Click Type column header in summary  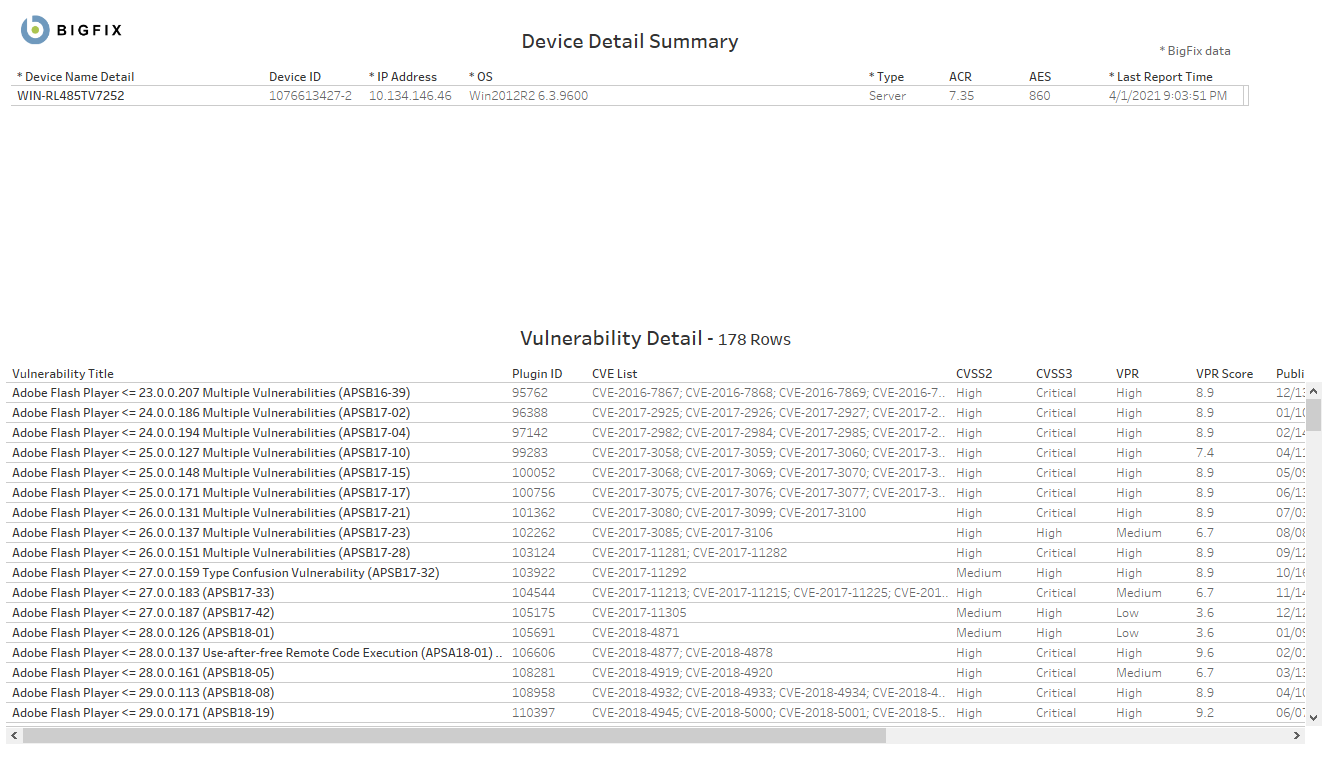(886, 77)
